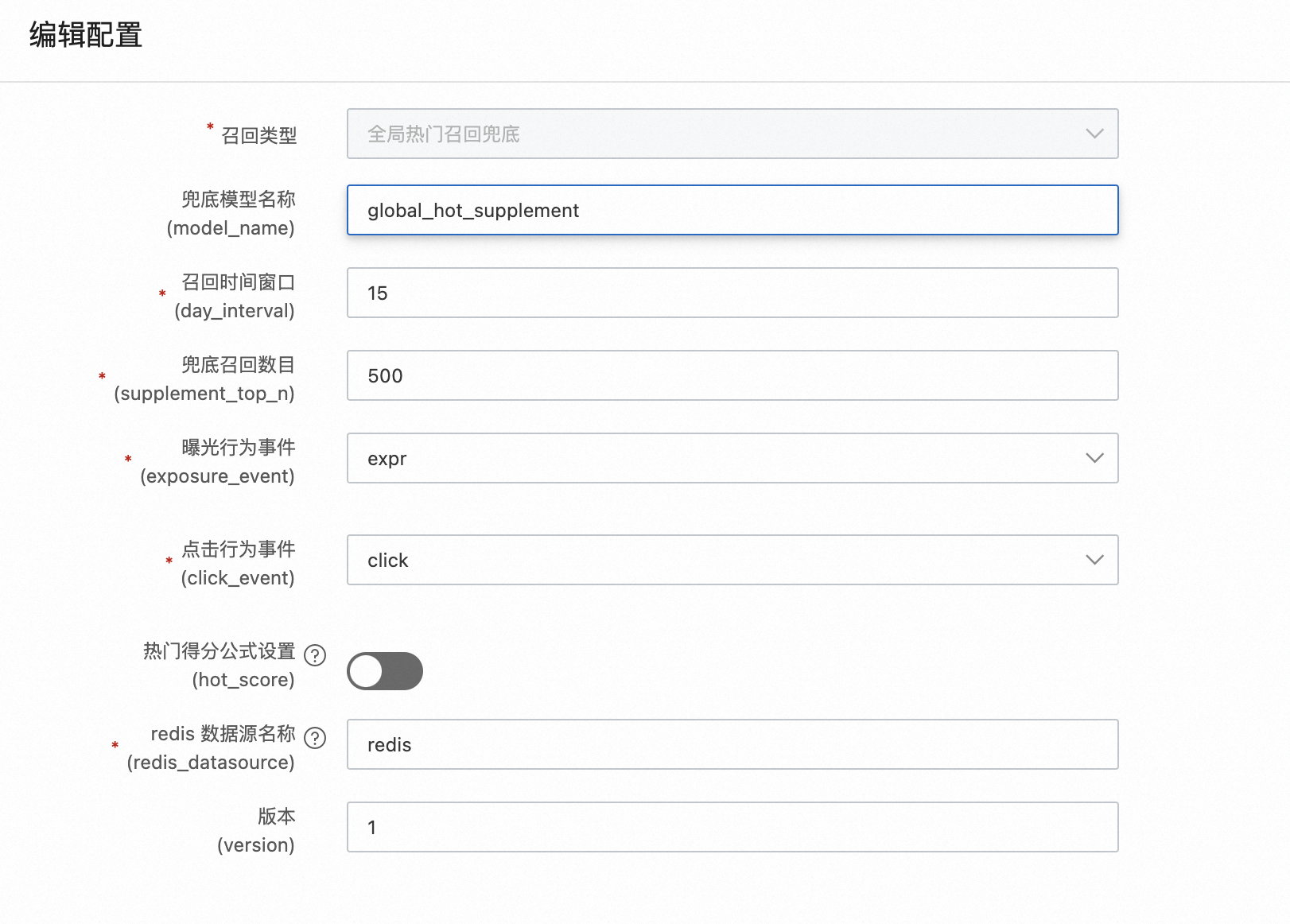This screenshot has height=924, width=1290.
Task: Expand the 曝光行为事件 dropdown showing expr
Action: pos(732,458)
